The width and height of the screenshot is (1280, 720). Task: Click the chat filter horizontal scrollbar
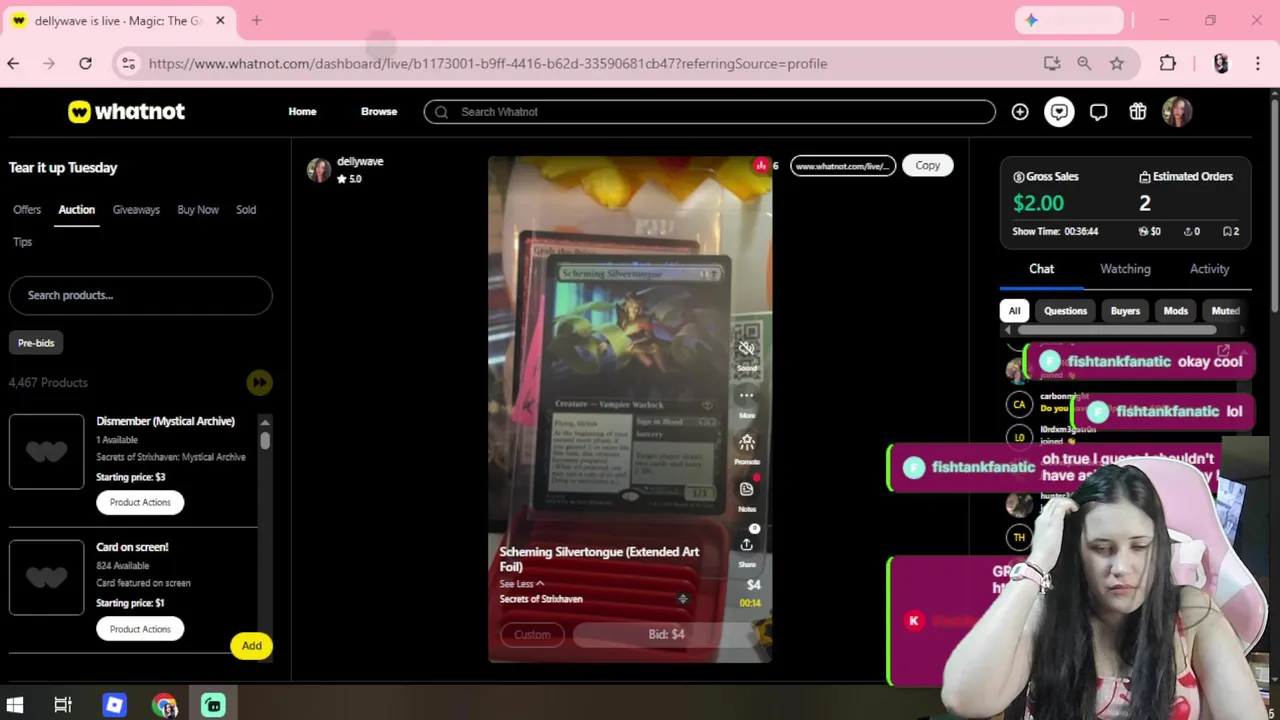click(x=1116, y=330)
